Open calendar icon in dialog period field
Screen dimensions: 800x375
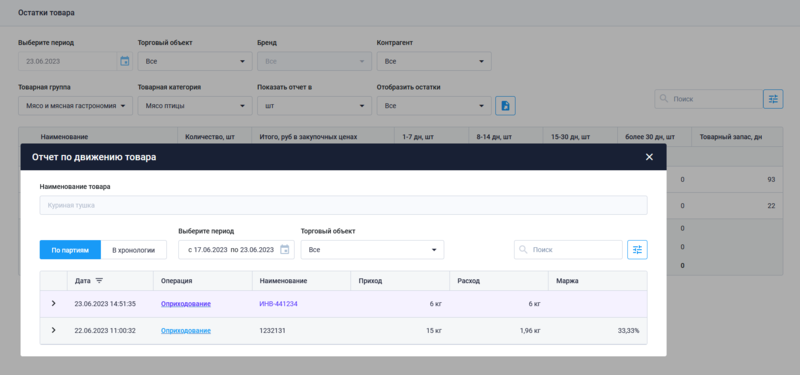[285, 249]
